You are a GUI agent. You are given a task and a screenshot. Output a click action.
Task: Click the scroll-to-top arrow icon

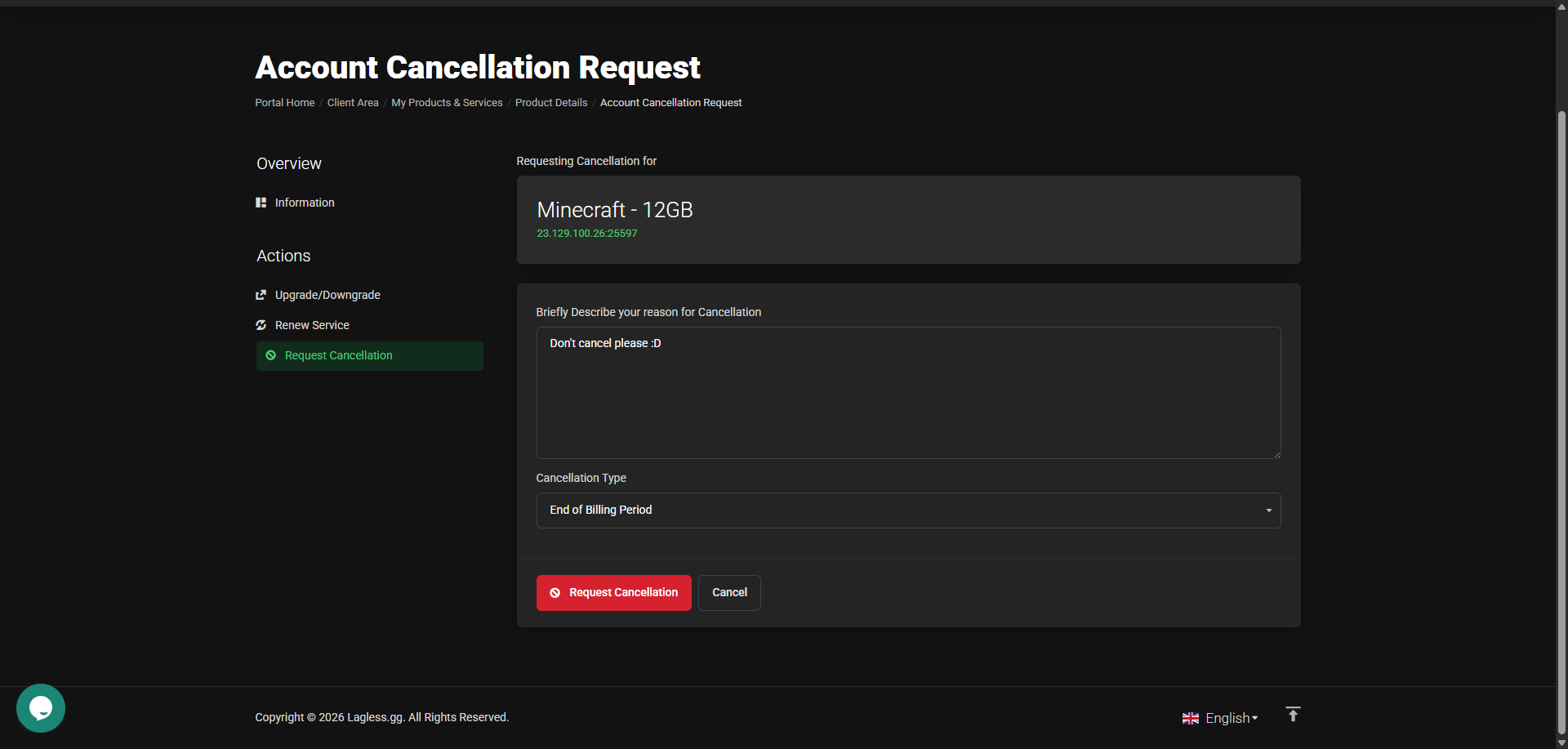1293,714
